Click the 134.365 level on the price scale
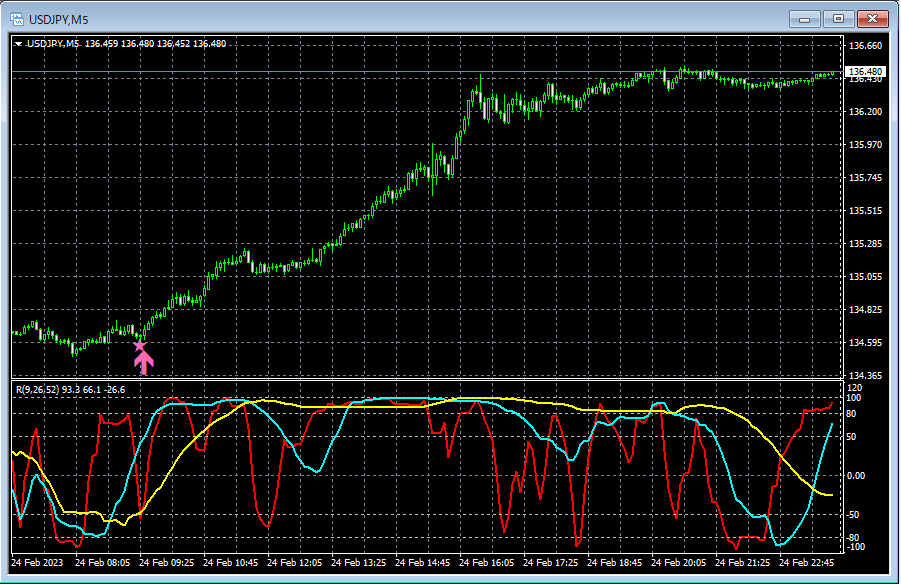This screenshot has width=901, height=584. click(863, 376)
